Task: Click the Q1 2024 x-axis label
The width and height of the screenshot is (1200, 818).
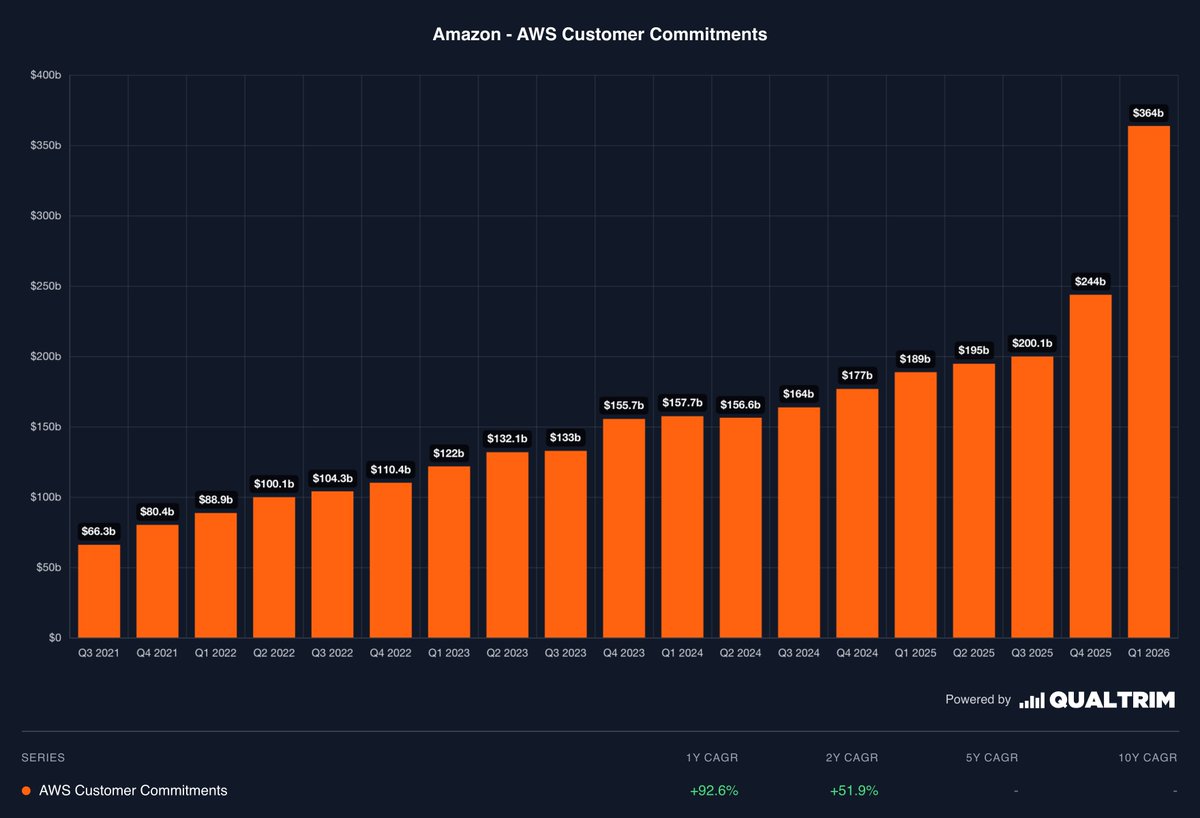Action: (x=682, y=652)
